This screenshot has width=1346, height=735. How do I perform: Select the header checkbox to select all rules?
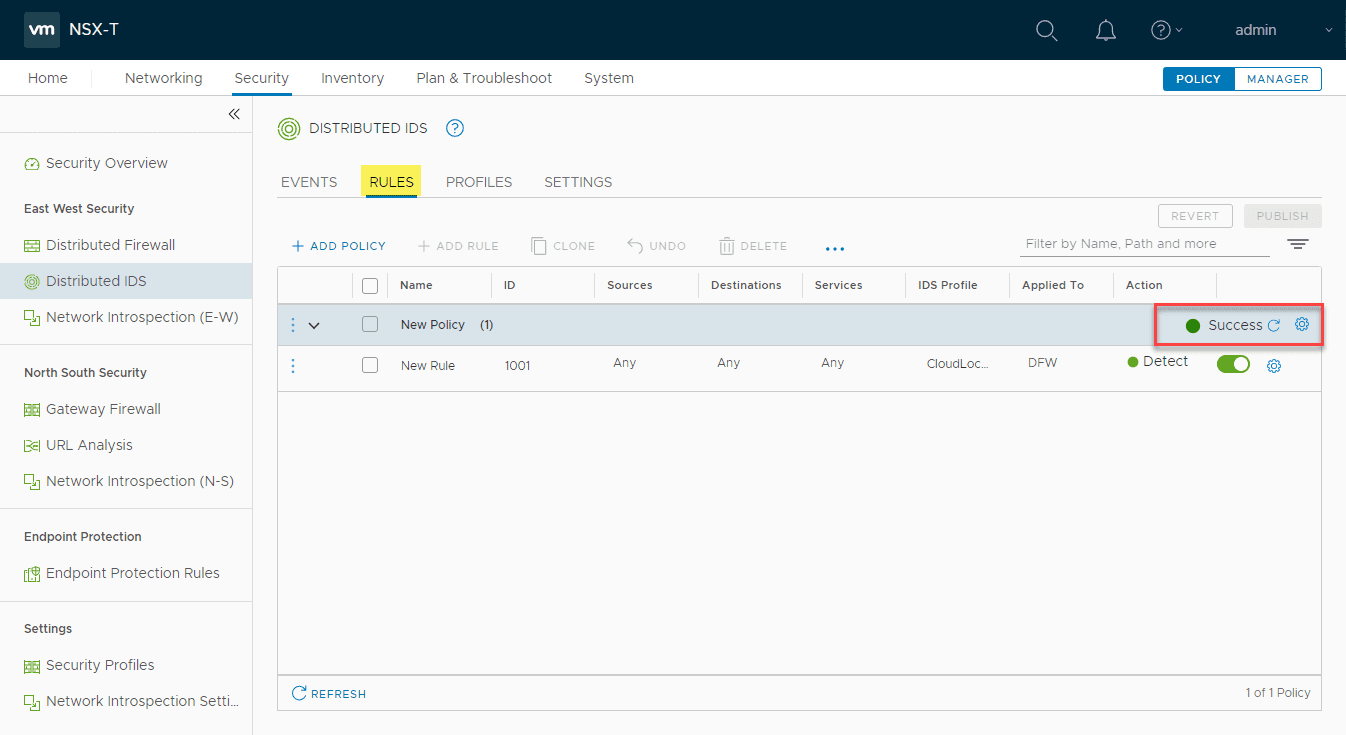[370, 285]
